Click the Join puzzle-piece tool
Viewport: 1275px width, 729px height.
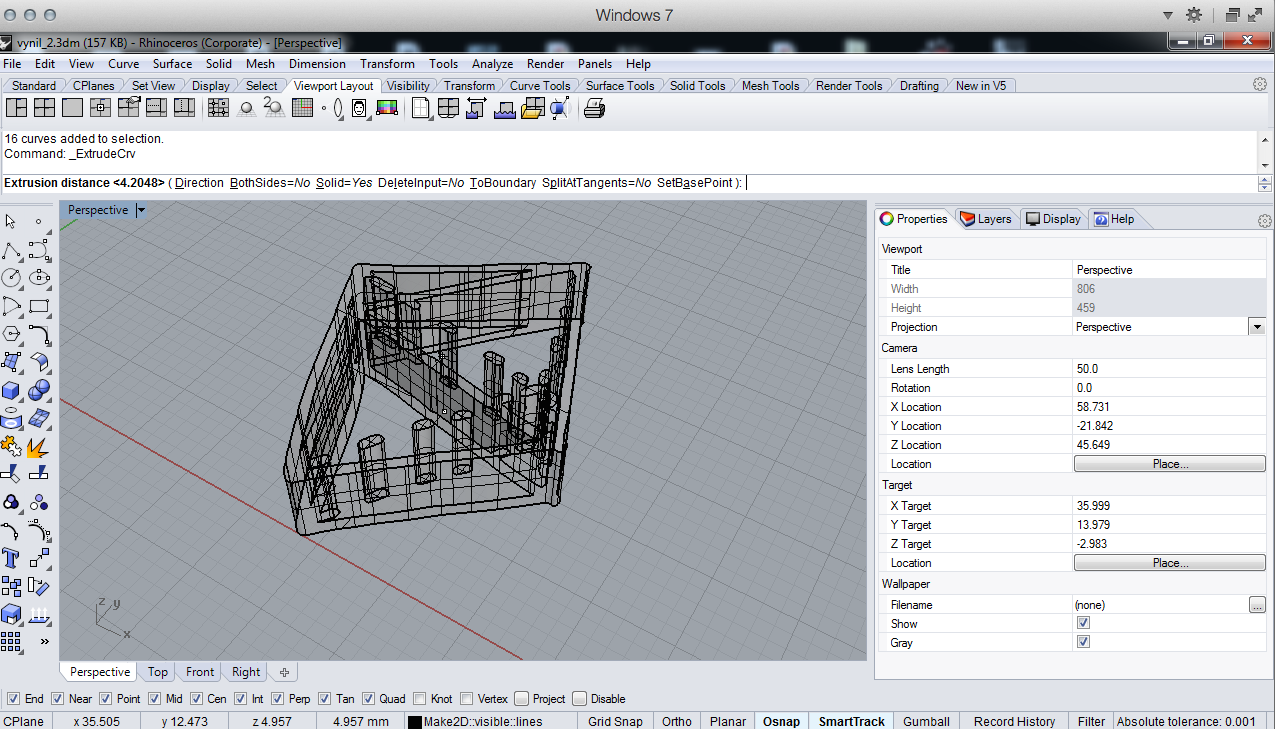(12, 446)
